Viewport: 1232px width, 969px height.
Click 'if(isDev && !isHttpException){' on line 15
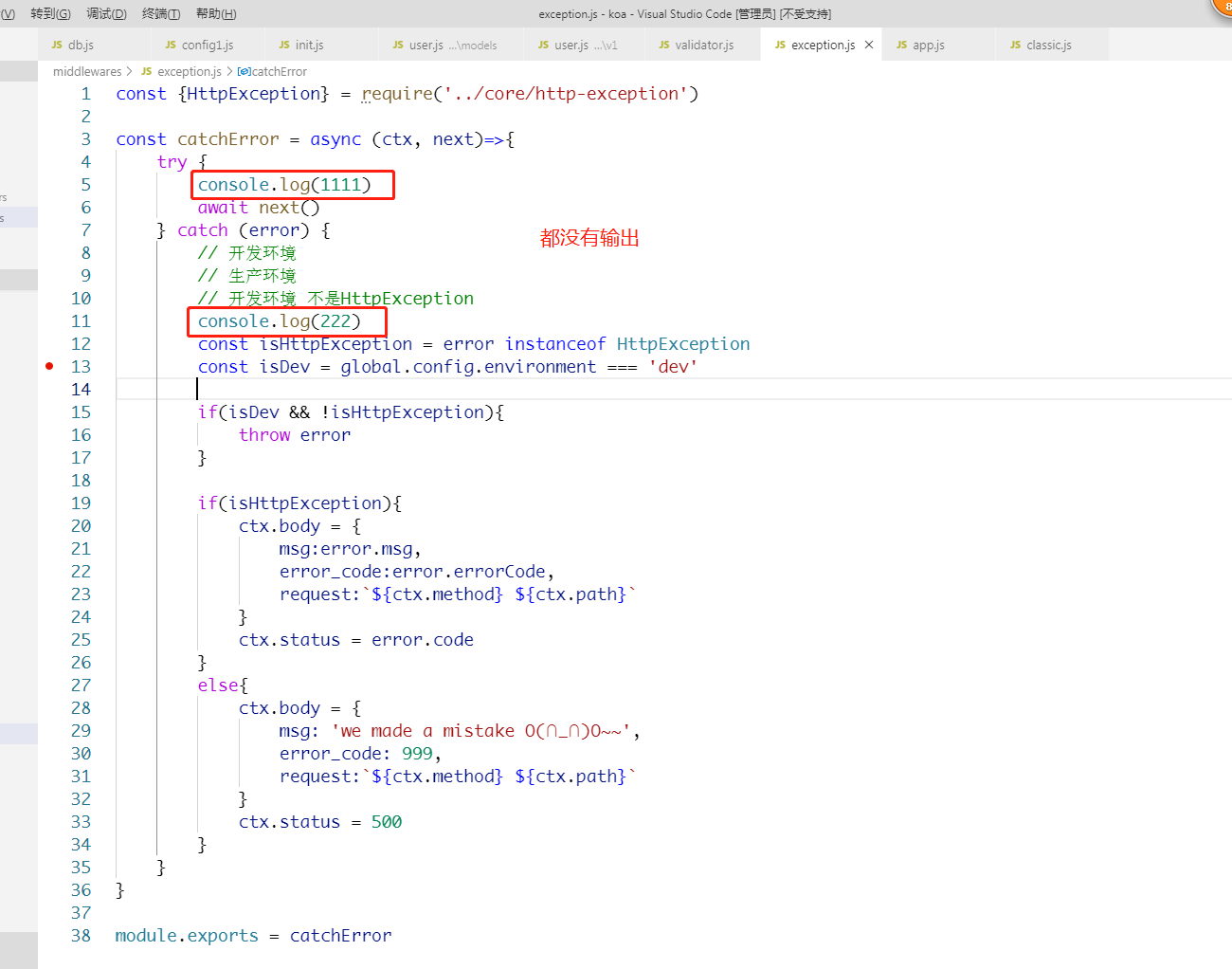tap(351, 412)
